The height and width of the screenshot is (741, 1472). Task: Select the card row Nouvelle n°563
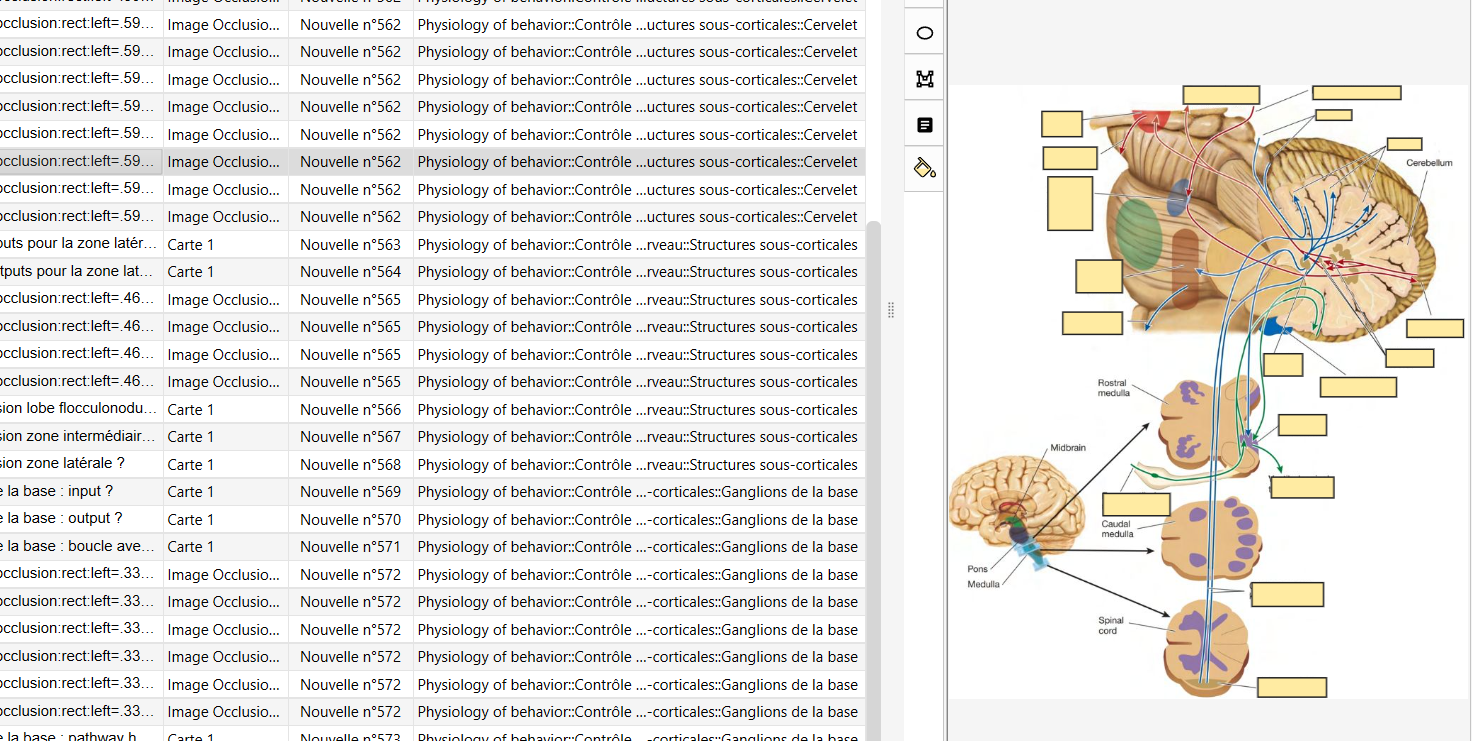click(350, 244)
